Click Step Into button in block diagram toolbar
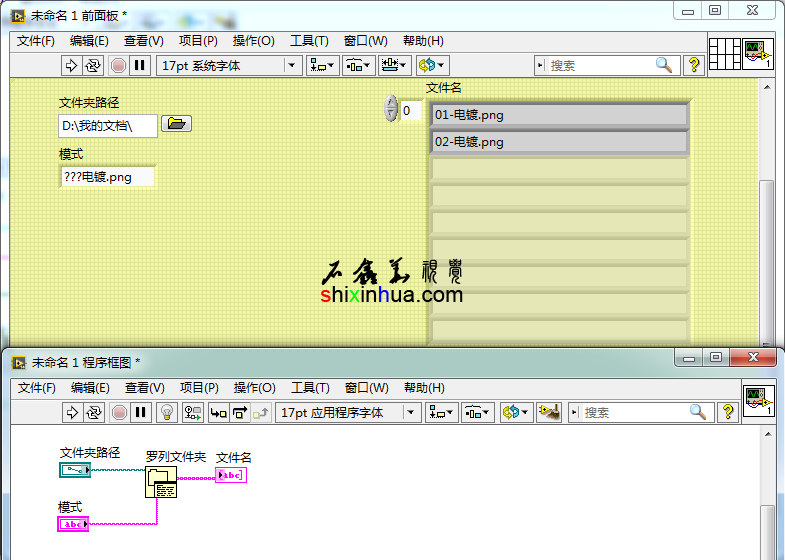 (x=217, y=412)
